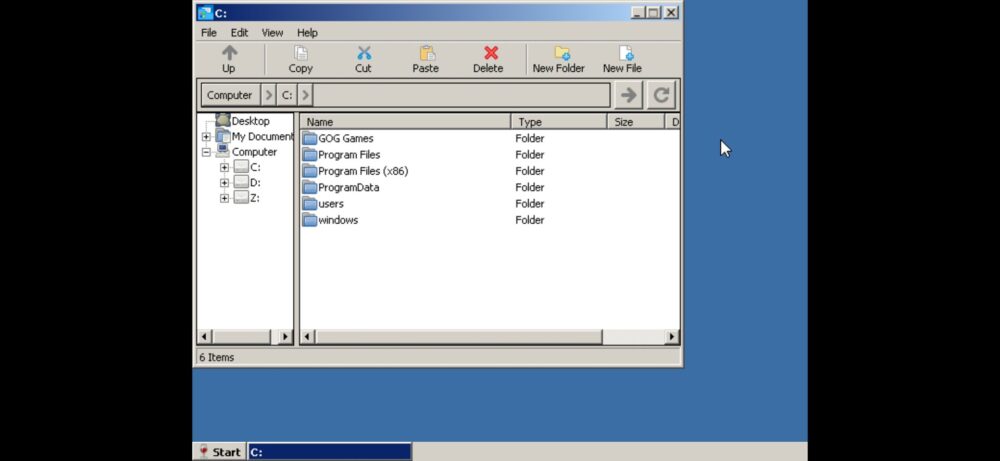1000x461 pixels.
Task: Sort files by the Name column header
Action: click(x=405, y=122)
